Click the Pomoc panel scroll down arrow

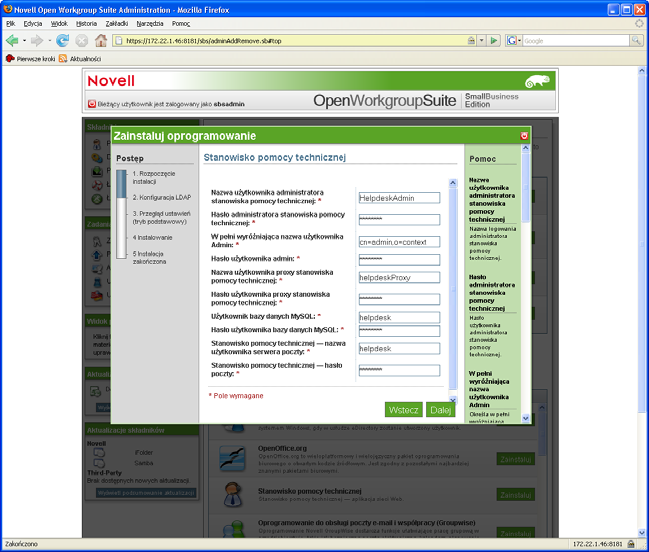click(x=526, y=418)
